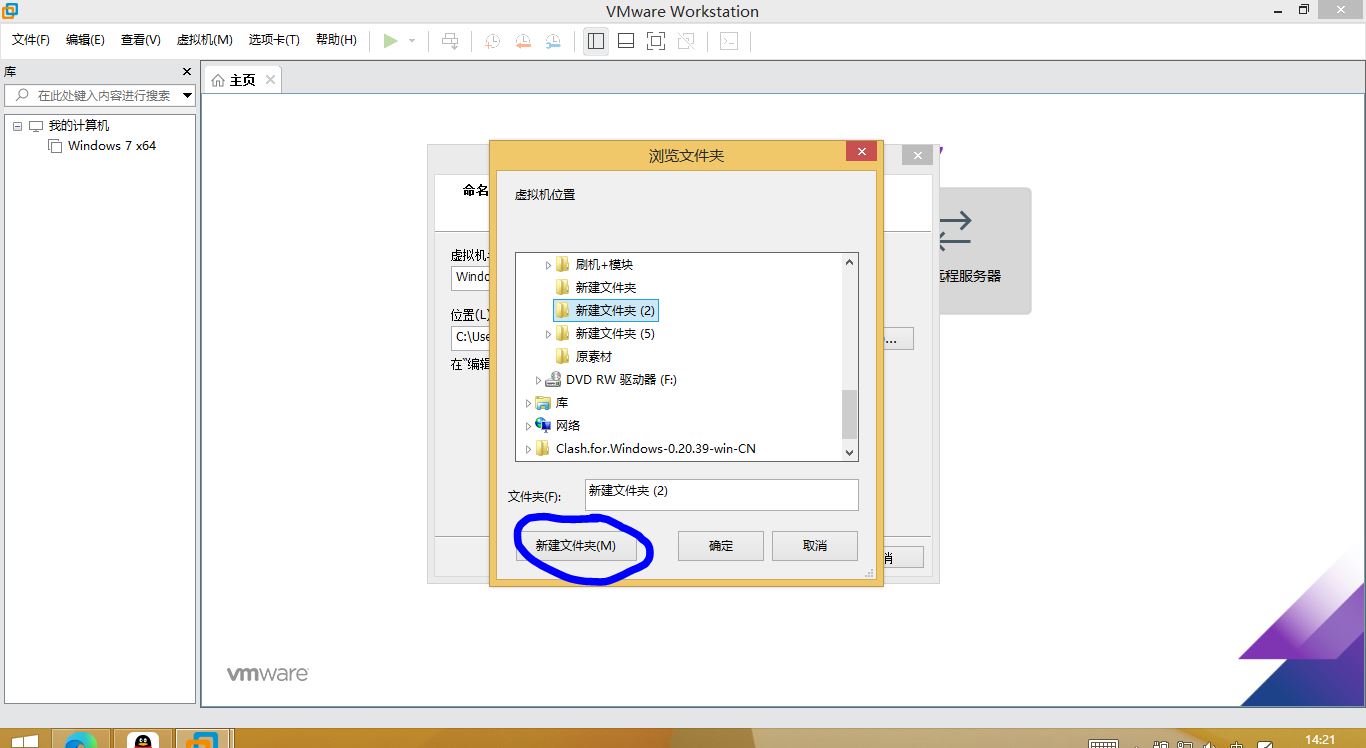Toggle the library sidebar visibility icon
The width and height of the screenshot is (1366, 748).
pyautogui.click(x=596, y=41)
